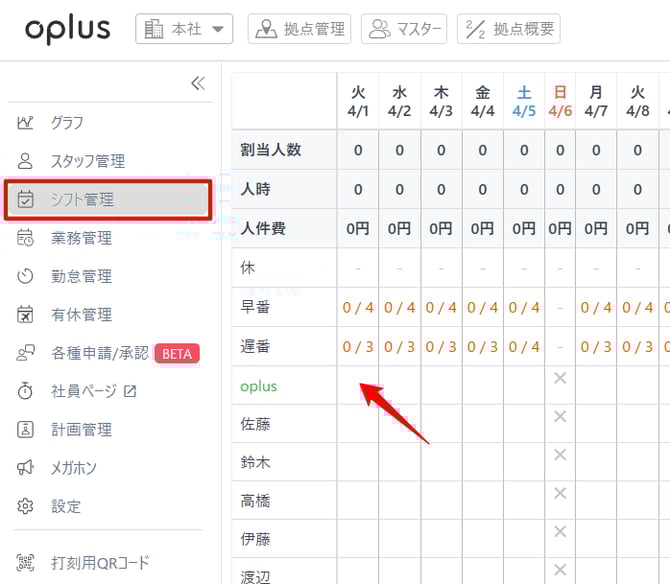
Task: Go to 計画管理 menu item
Action: coord(81,430)
